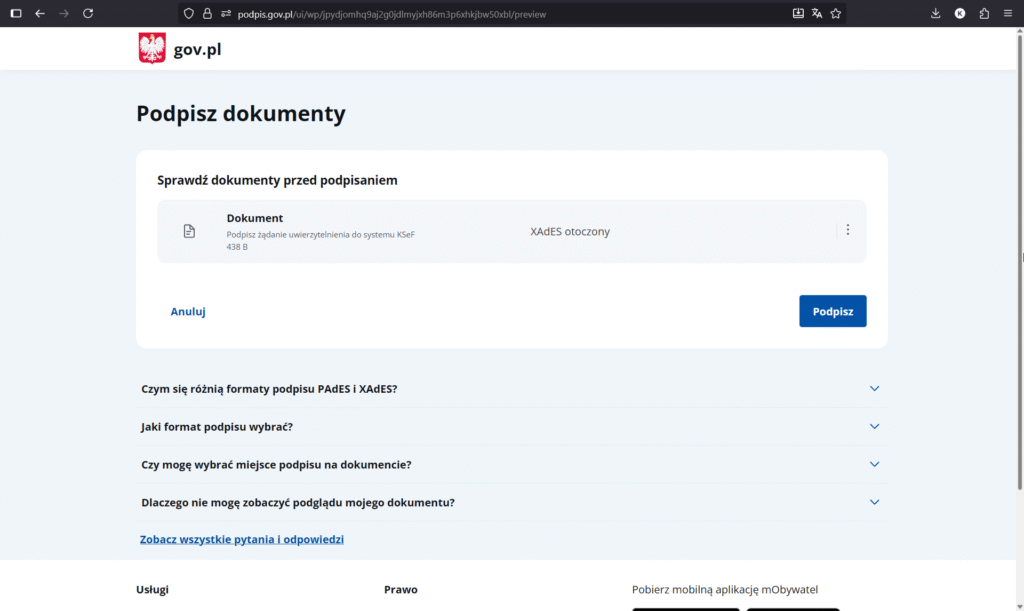The height and width of the screenshot is (611, 1024).
Task: Click the padlock connection info icon
Action: tap(207, 13)
